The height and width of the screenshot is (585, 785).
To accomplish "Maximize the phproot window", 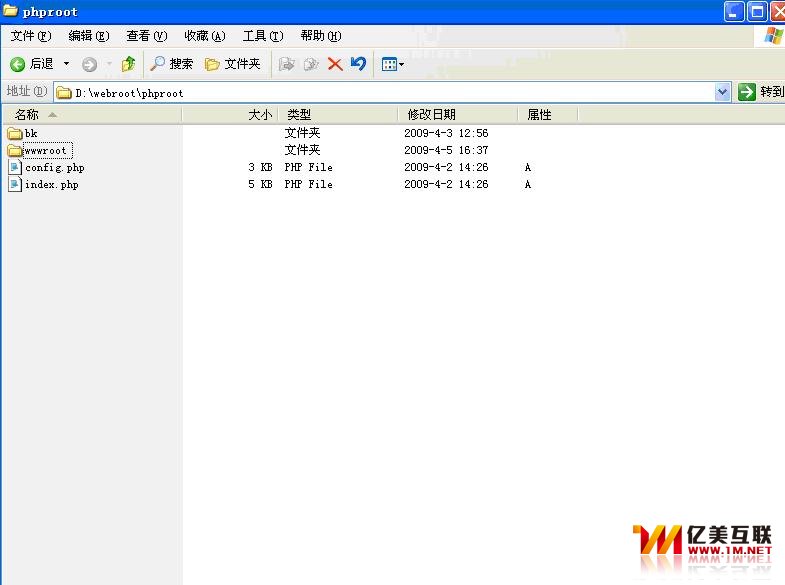I will pos(757,12).
